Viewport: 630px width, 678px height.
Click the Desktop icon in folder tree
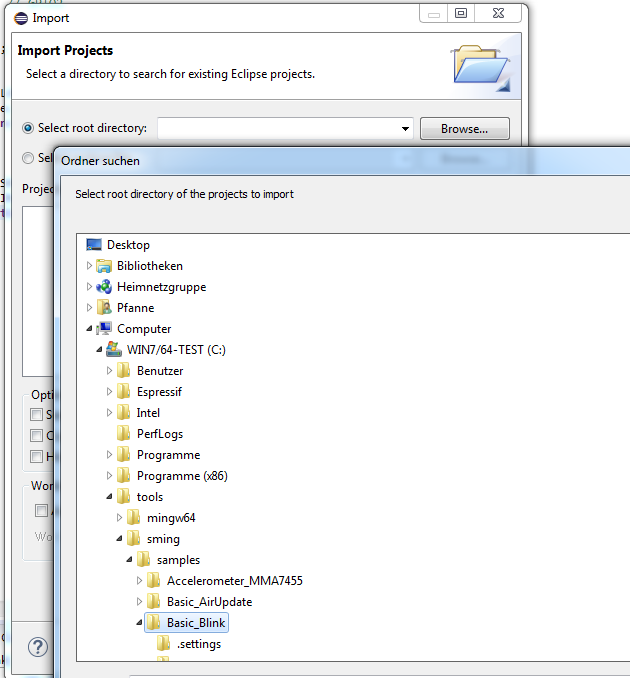[94, 245]
